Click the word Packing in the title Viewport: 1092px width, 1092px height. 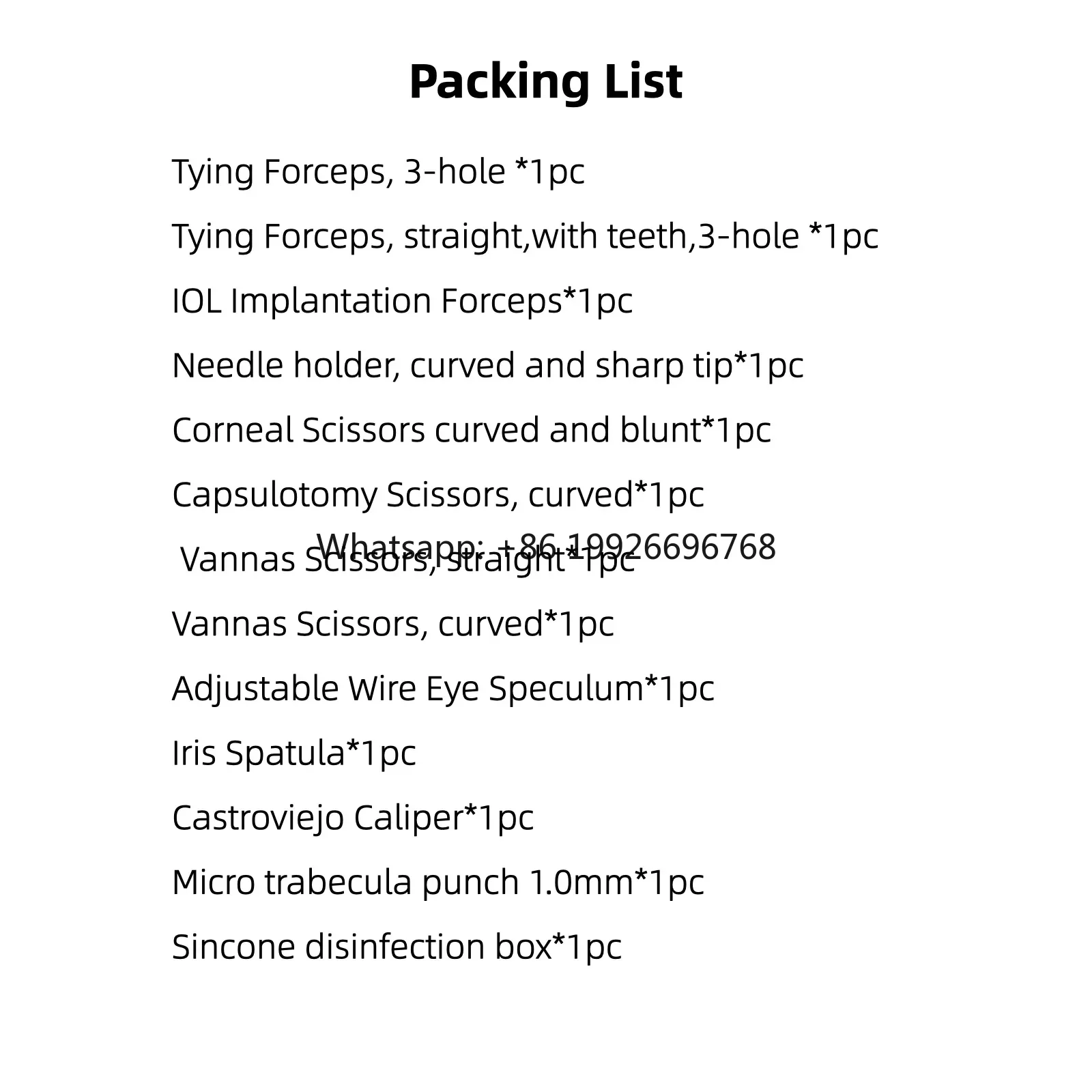coord(499,83)
